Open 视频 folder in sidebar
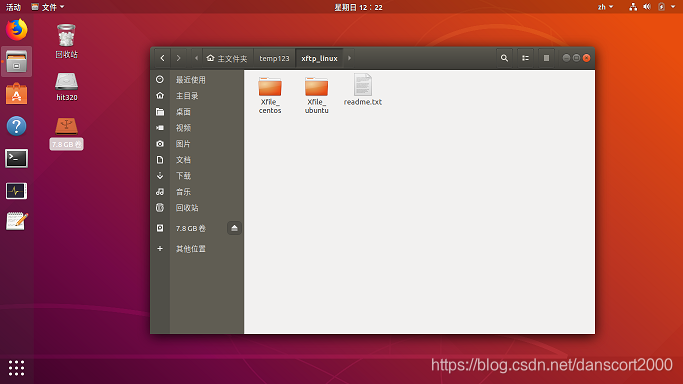The image size is (683, 384). pyautogui.click(x=197, y=128)
